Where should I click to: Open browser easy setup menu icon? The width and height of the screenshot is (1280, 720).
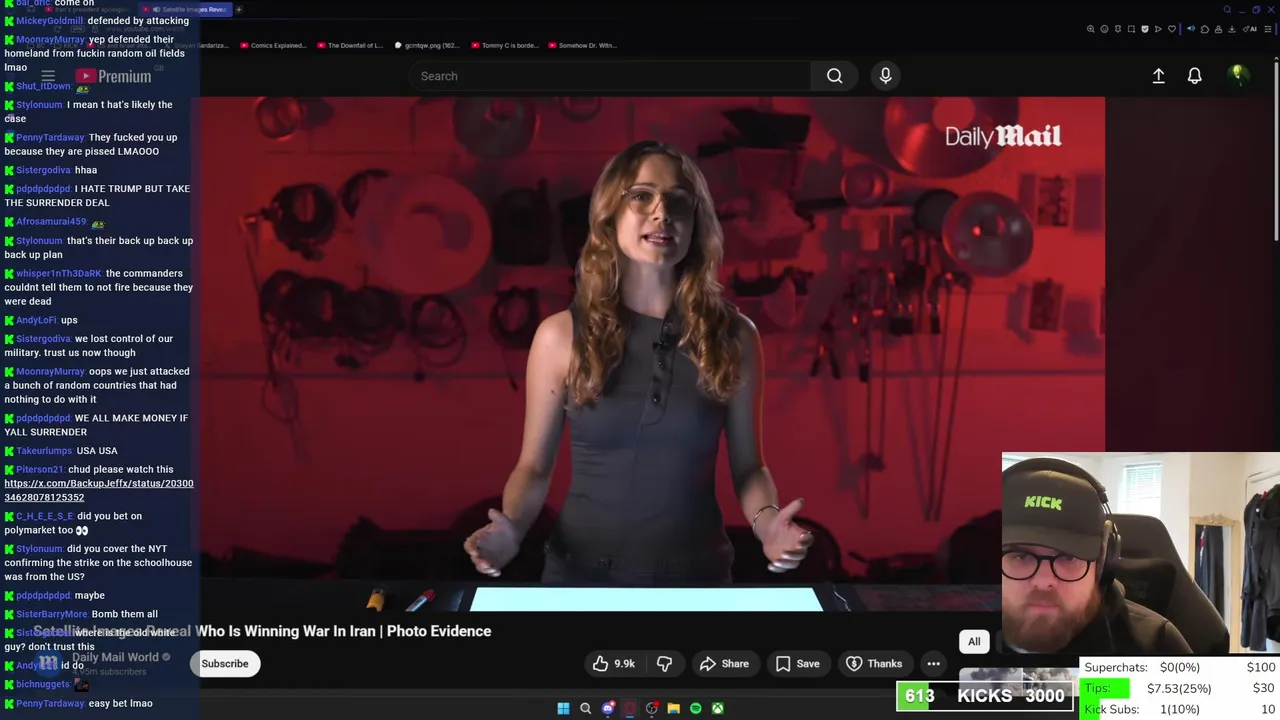click(1268, 29)
